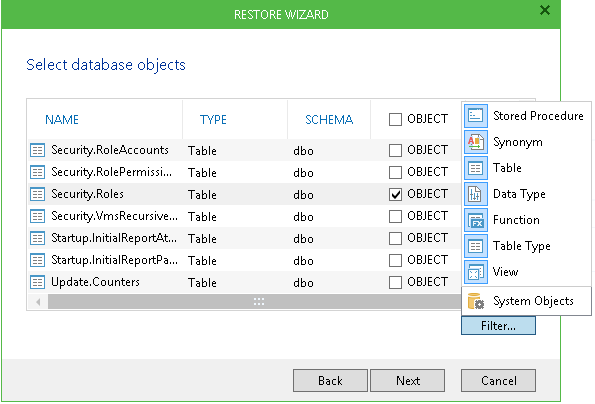Click the scrollbar left arrow
The width and height of the screenshot is (595, 404).
click(38, 302)
